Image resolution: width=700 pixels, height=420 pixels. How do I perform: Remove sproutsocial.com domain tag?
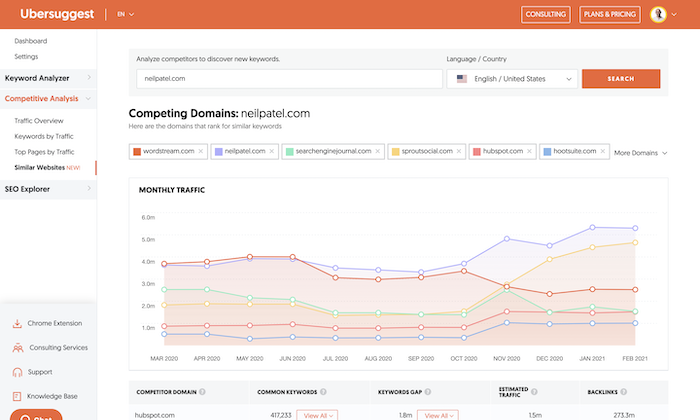(458, 151)
